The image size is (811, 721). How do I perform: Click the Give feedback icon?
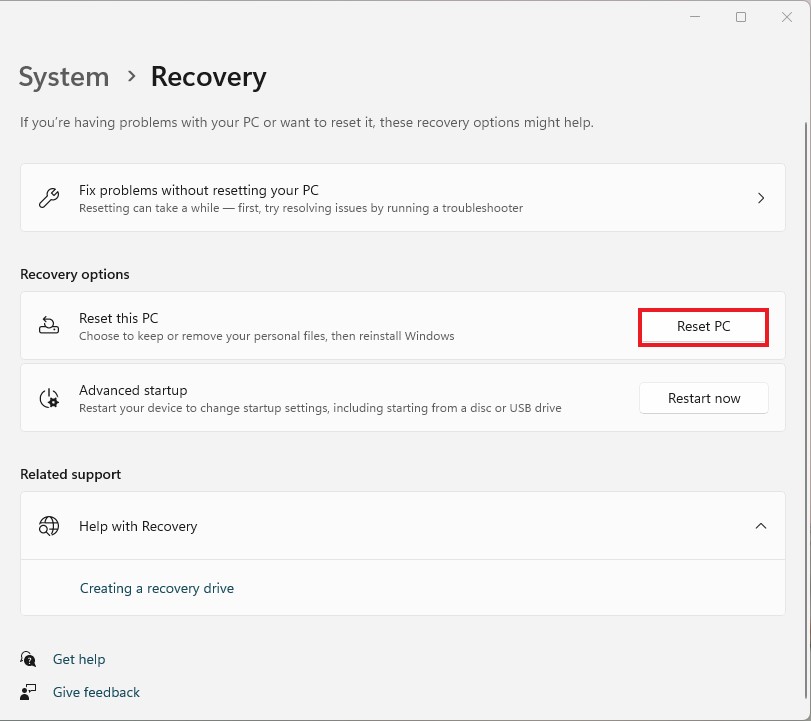[28, 692]
